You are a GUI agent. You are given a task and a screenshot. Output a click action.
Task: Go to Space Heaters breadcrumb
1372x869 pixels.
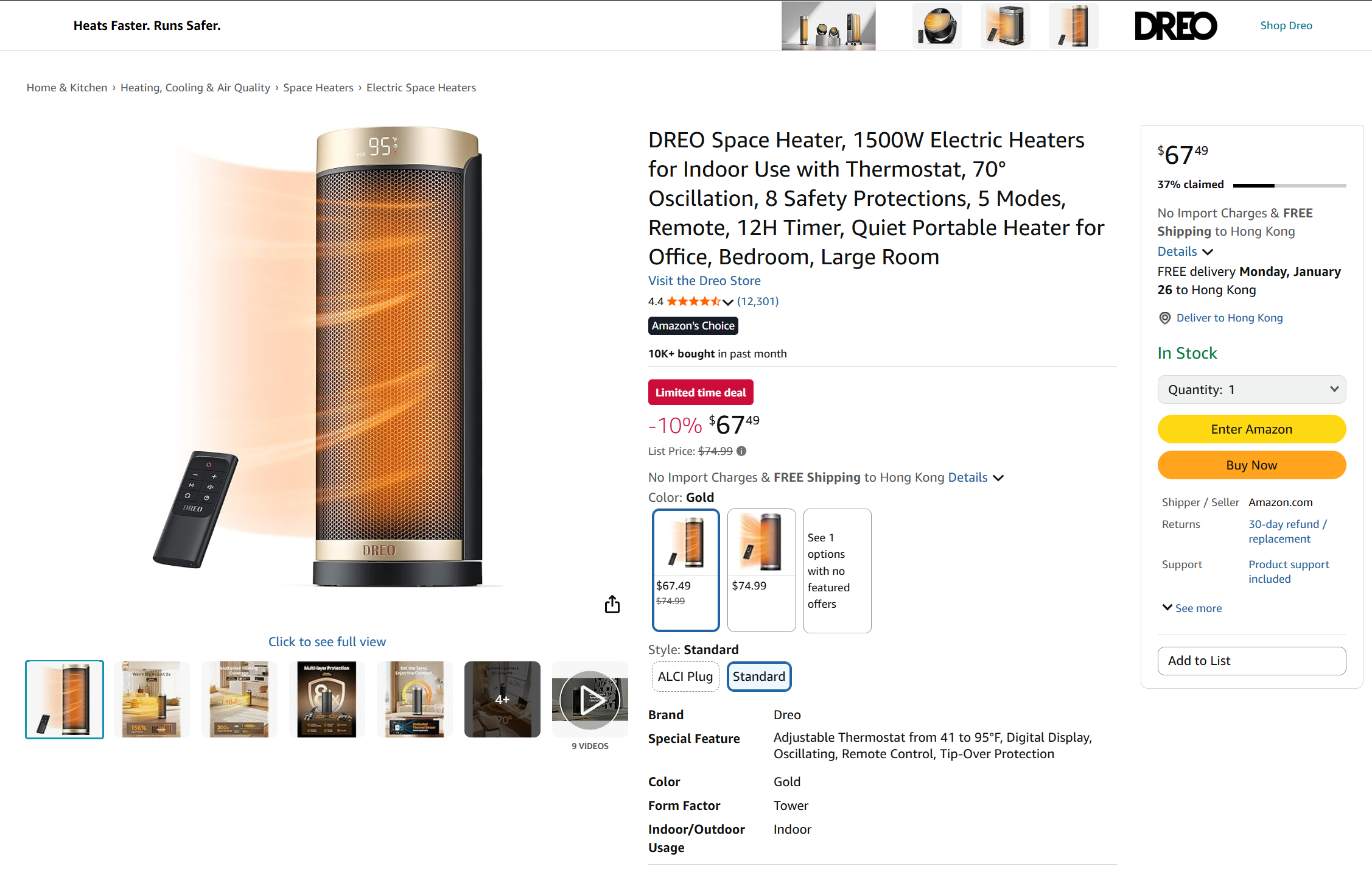(318, 88)
